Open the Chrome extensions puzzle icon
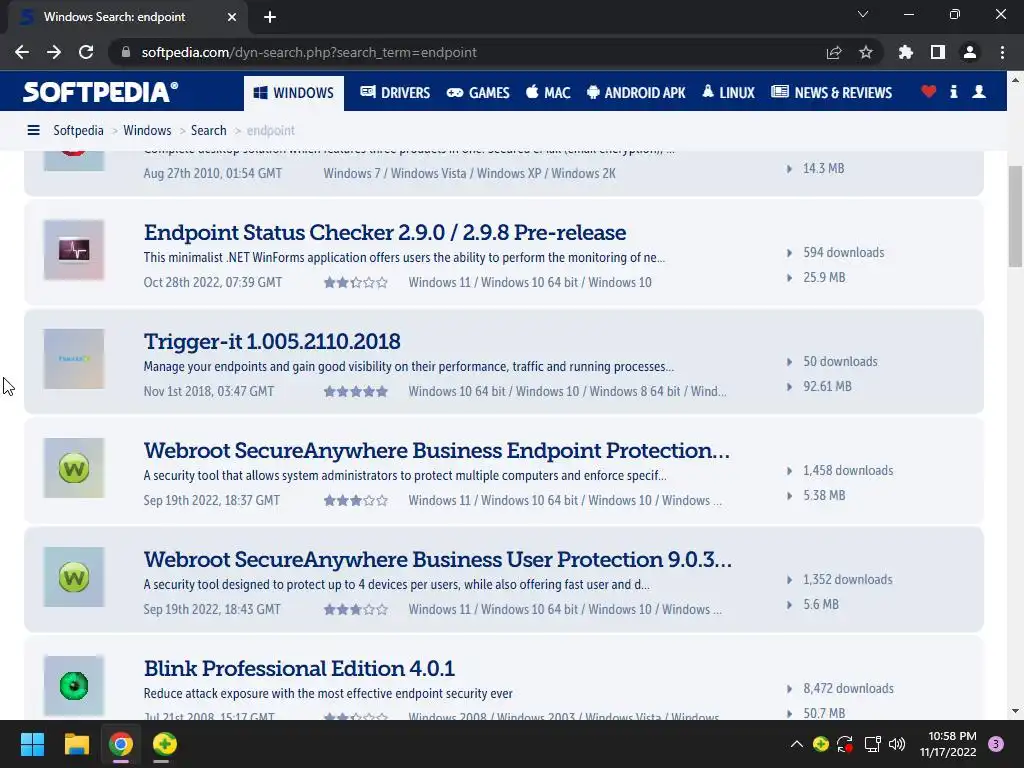 906,52
